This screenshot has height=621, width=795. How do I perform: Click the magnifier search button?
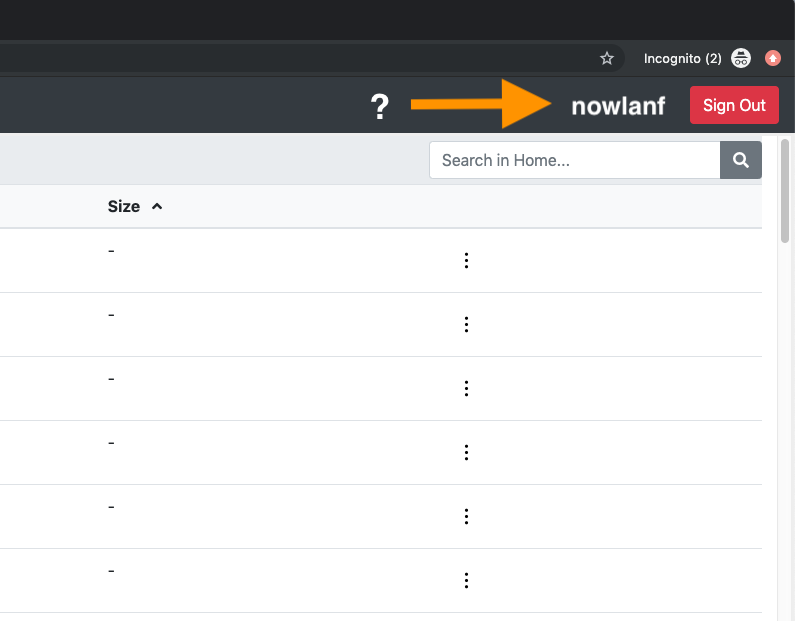(x=740, y=160)
